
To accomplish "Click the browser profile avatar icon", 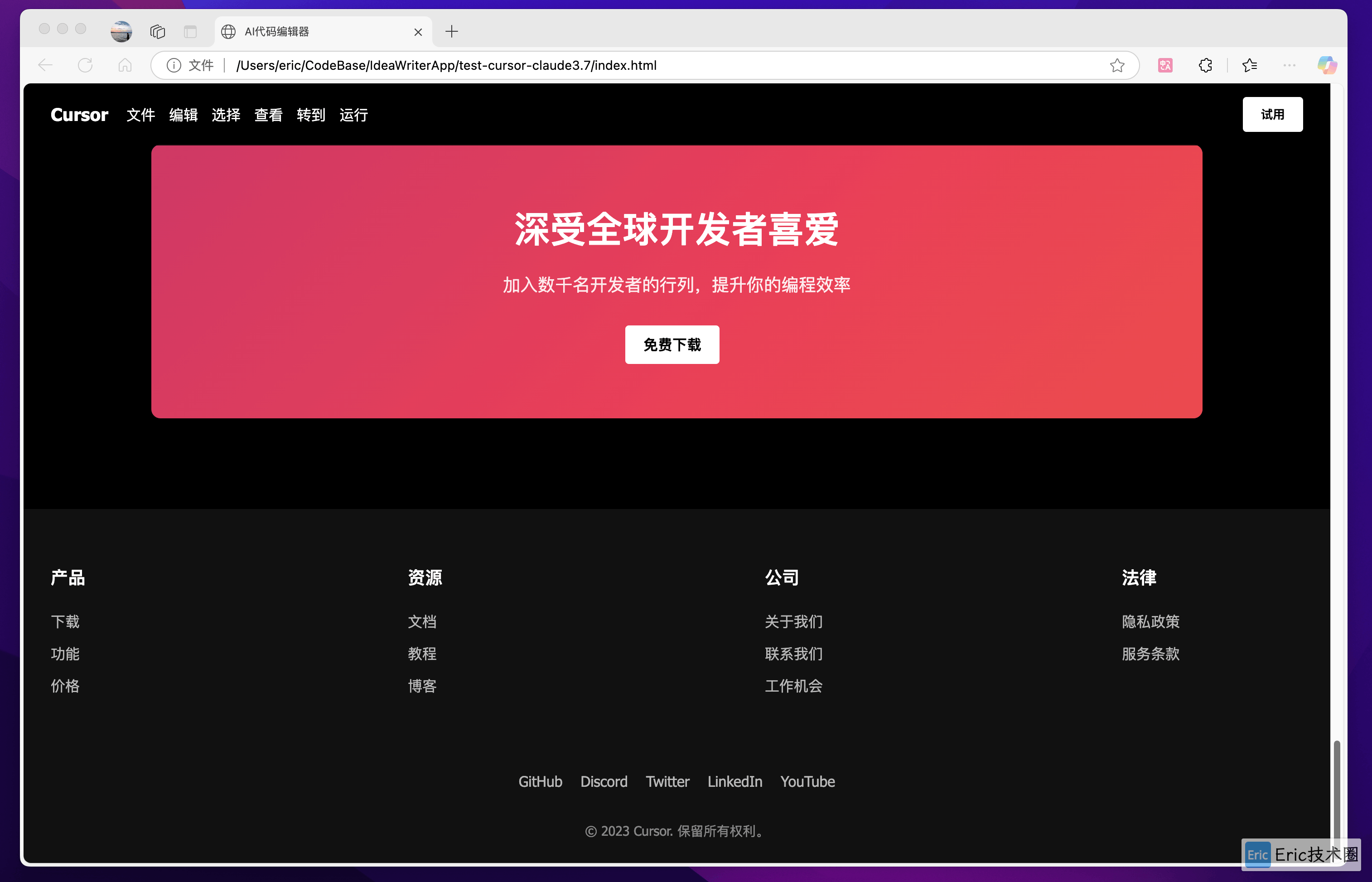I will [x=121, y=32].
